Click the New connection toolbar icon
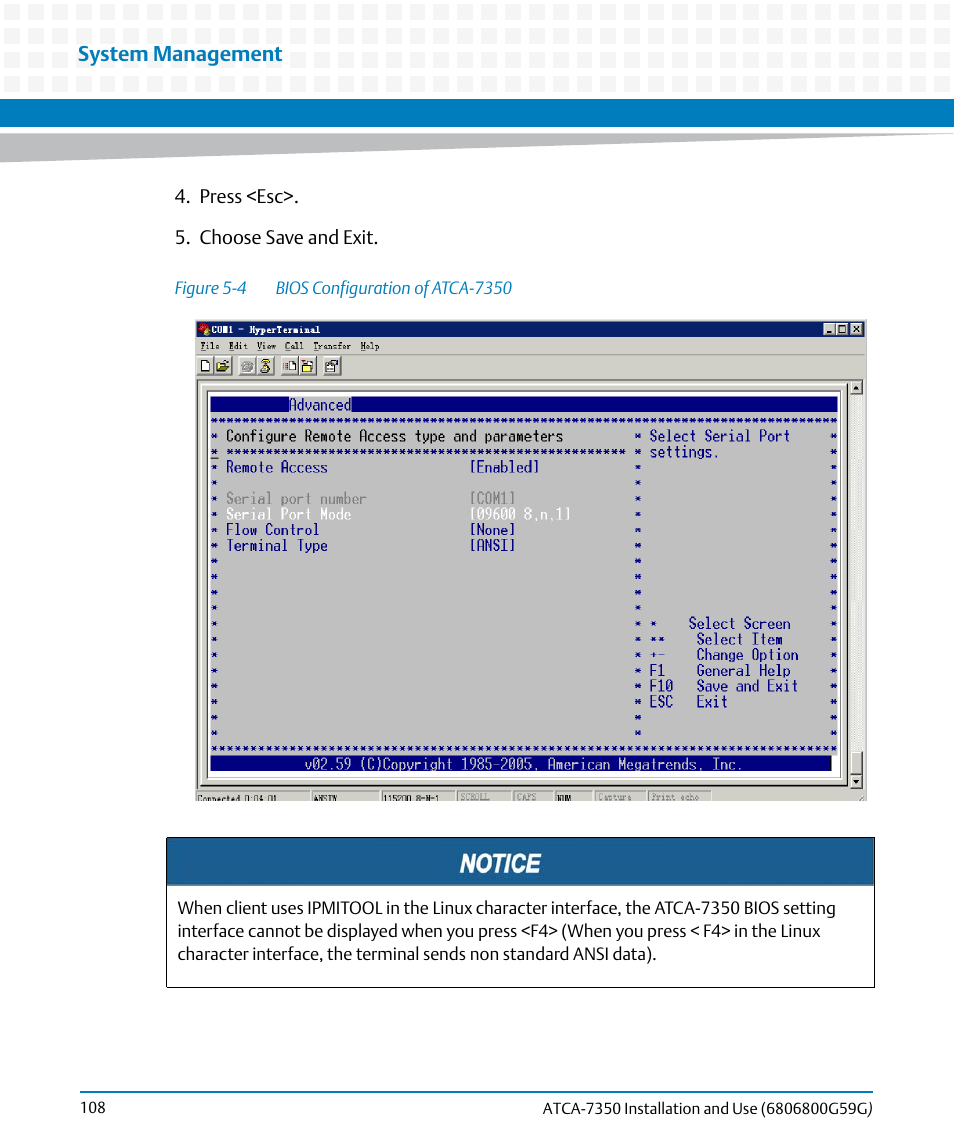The image size is (954, 1145). (205, 366)
